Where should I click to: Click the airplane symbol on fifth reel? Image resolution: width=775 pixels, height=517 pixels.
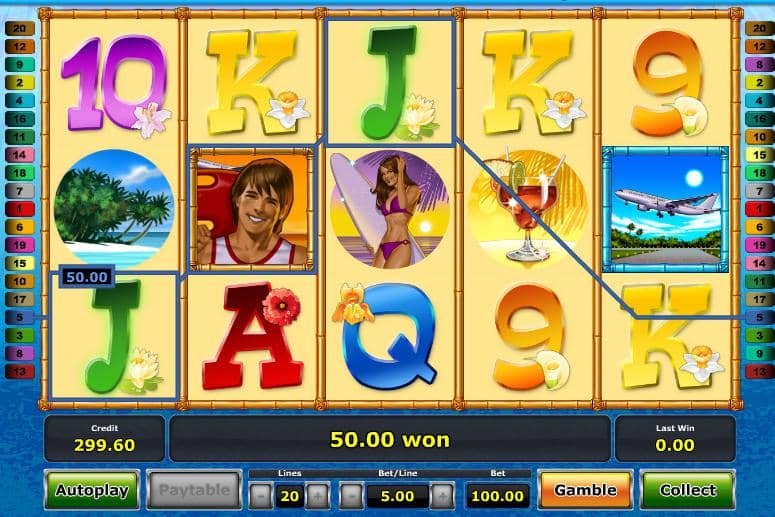pos(665,209)
